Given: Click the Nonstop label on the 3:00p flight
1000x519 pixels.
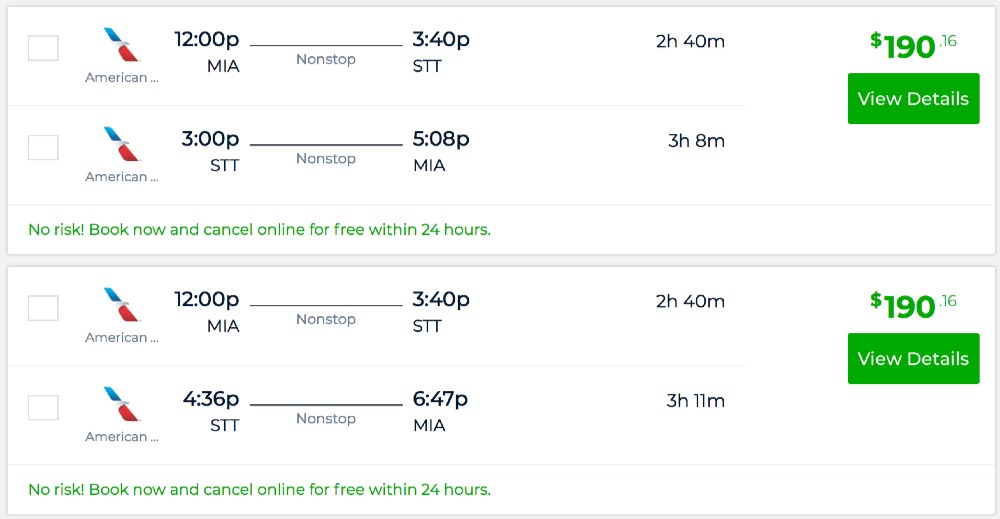Looking at the screenshot, I should (x=326, y=159).
